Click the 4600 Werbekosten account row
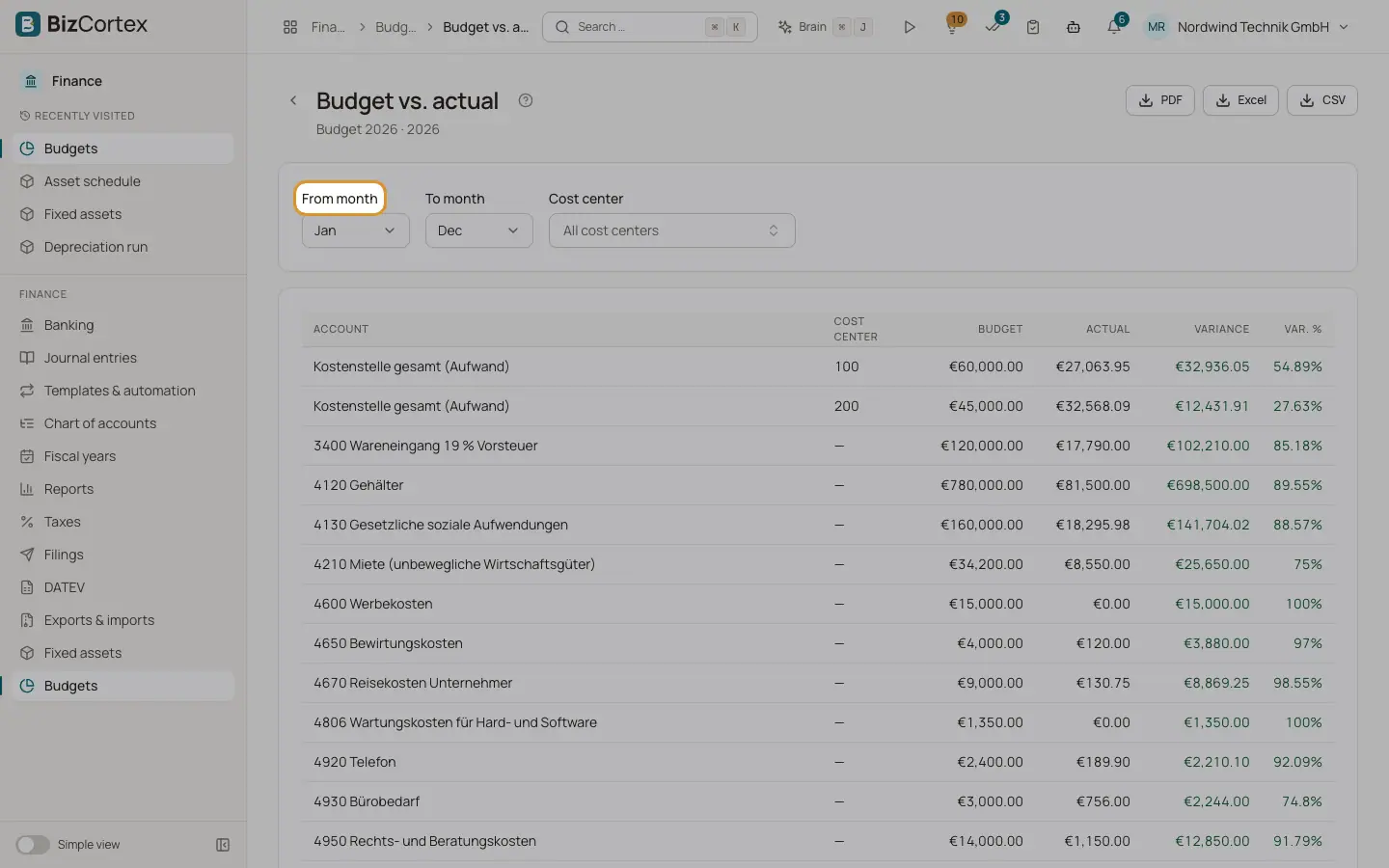The height and width of the screenshot is (868, 1389). pos(818,604)
